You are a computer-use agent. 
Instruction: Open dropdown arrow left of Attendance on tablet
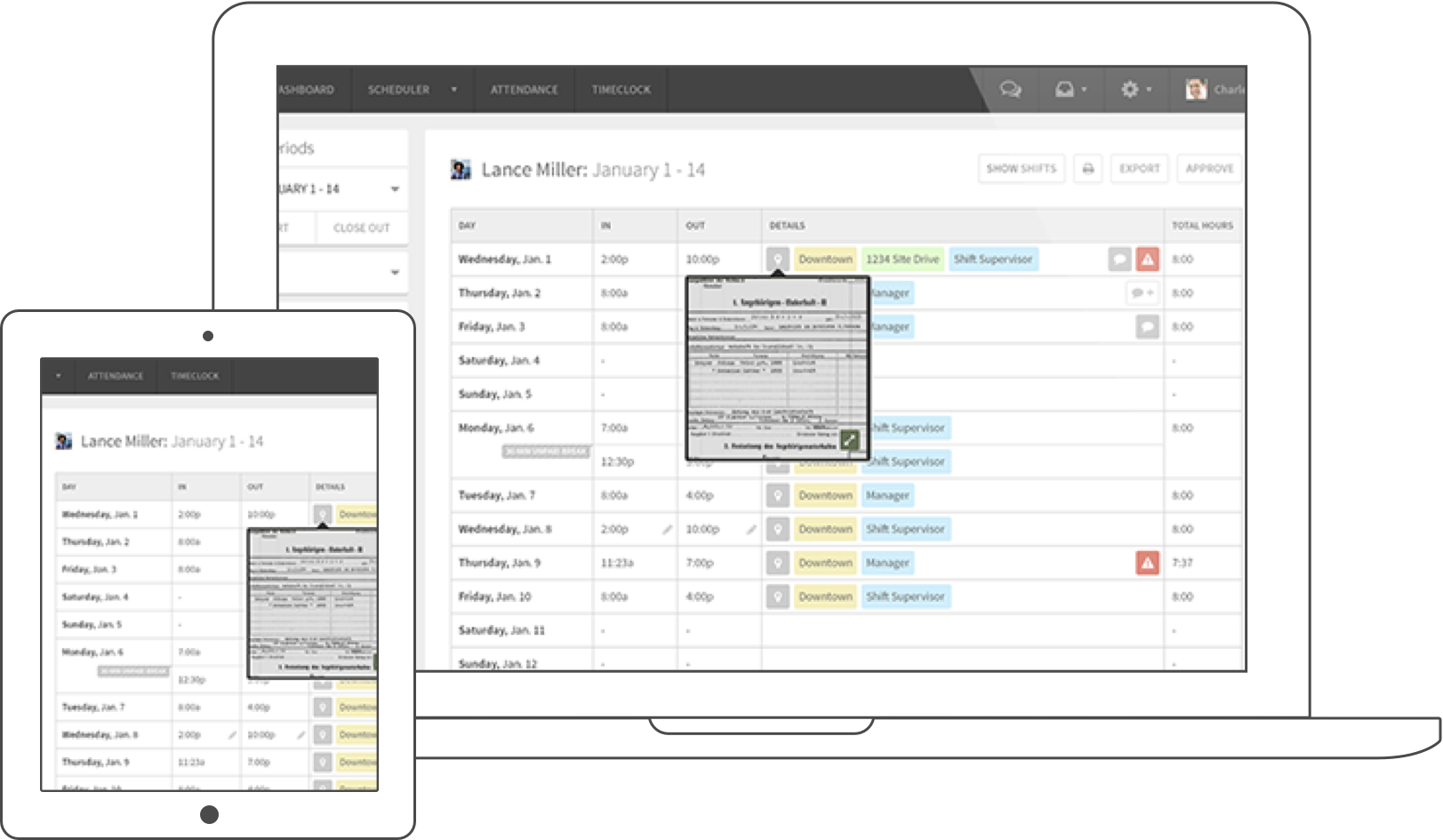58,376
